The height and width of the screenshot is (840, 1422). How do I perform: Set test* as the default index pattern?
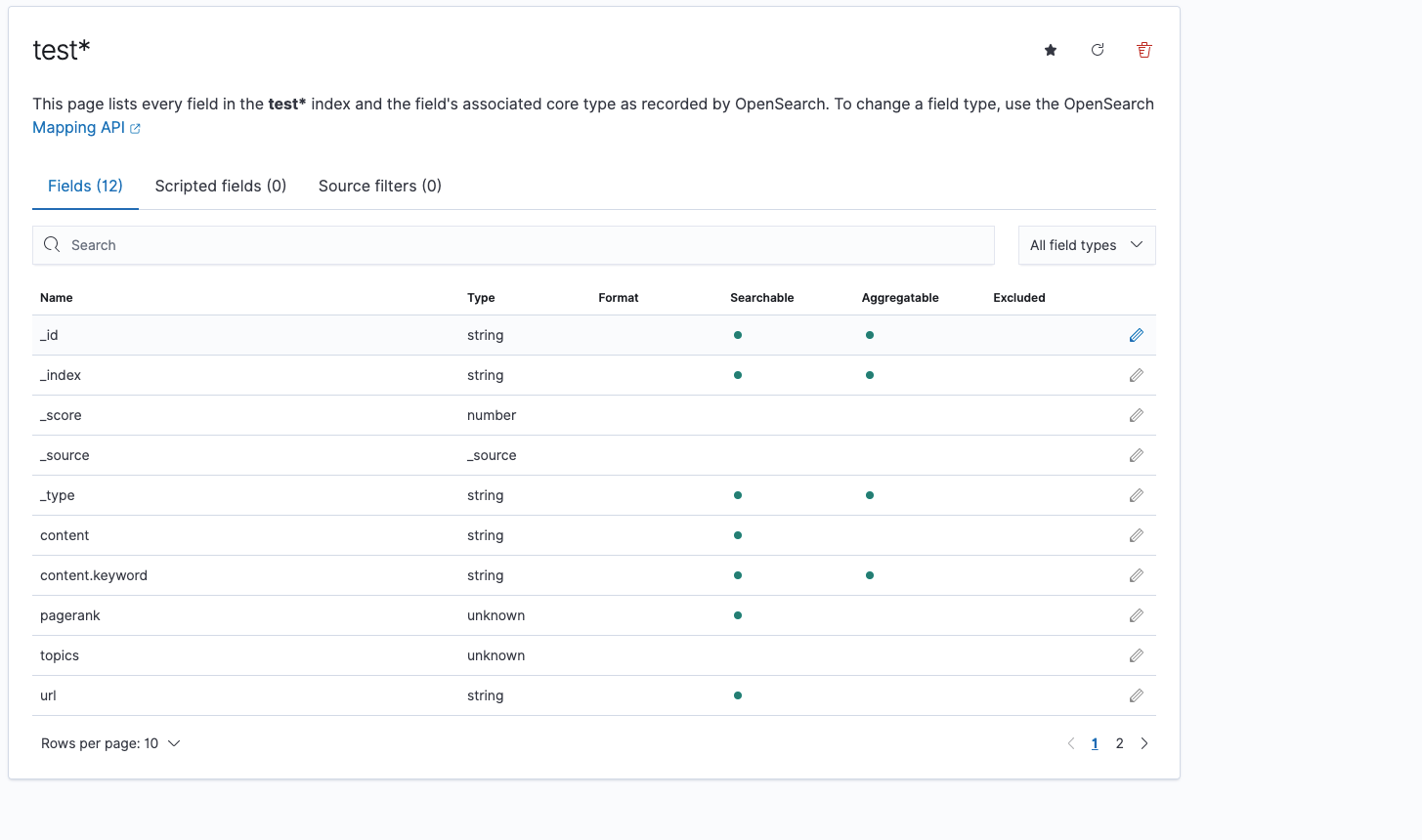coord(1050,50)
